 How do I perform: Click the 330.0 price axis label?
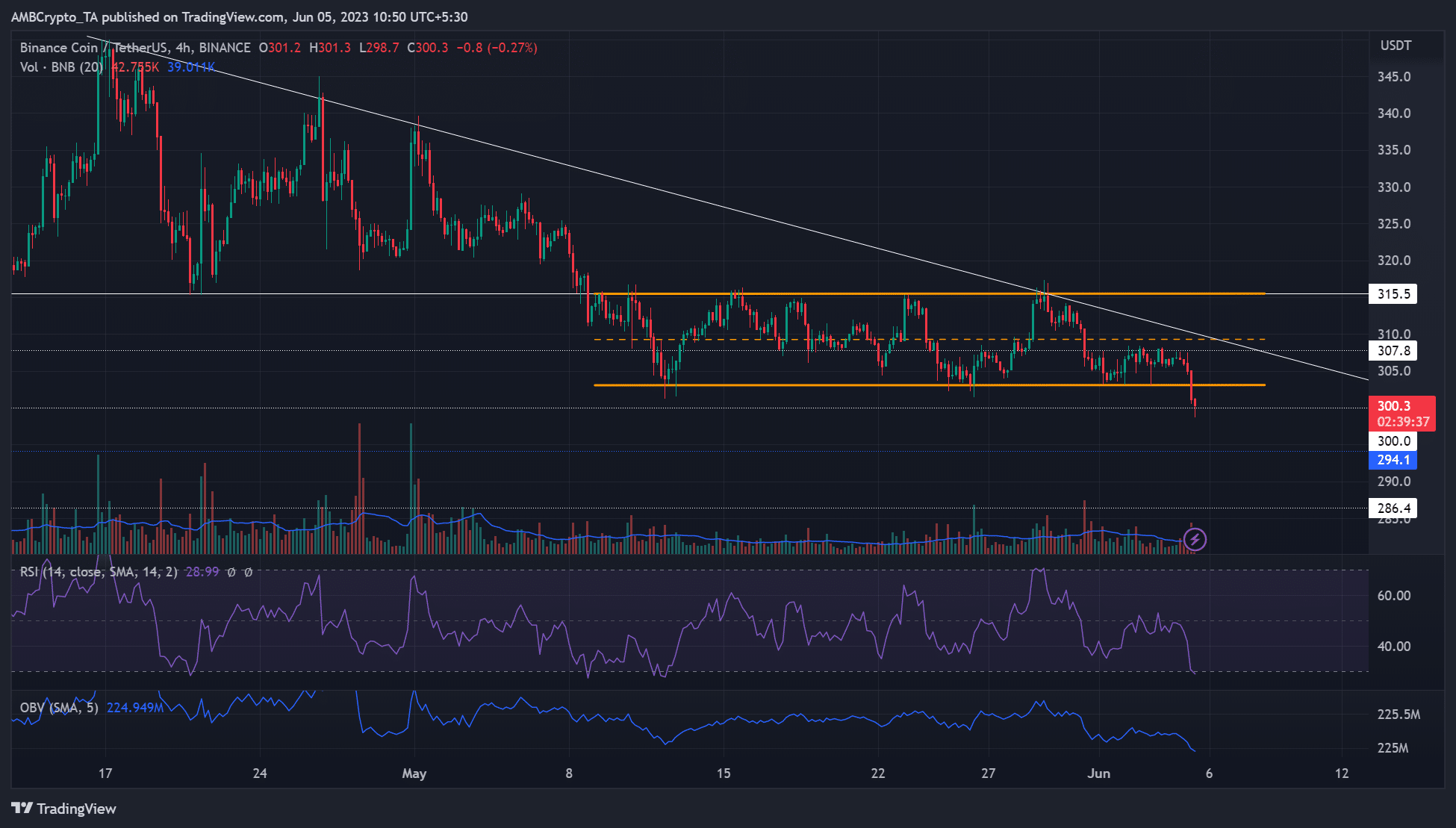pos(1394,187)
